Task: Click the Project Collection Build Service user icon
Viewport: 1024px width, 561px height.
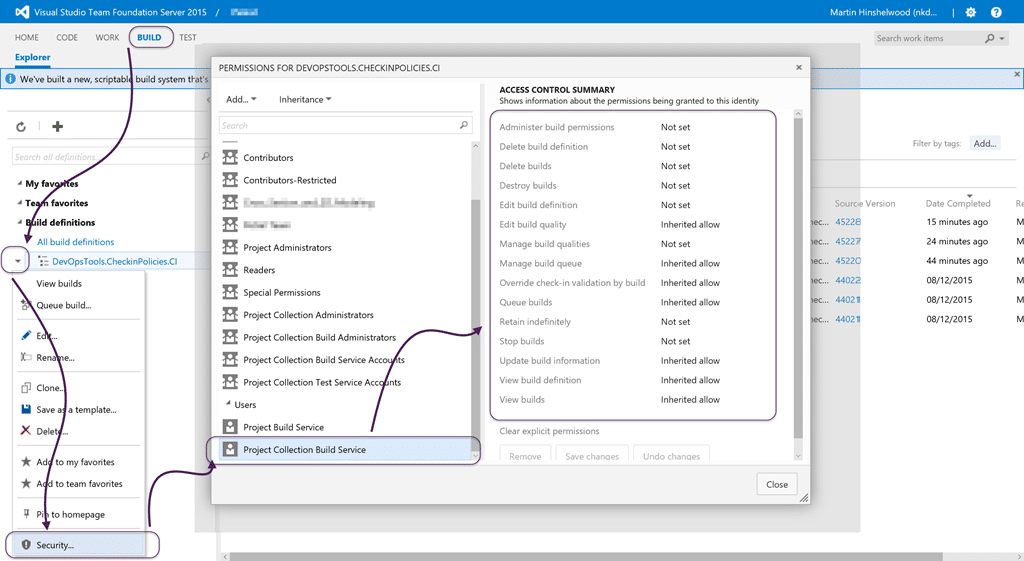Action: pos(230,449)
